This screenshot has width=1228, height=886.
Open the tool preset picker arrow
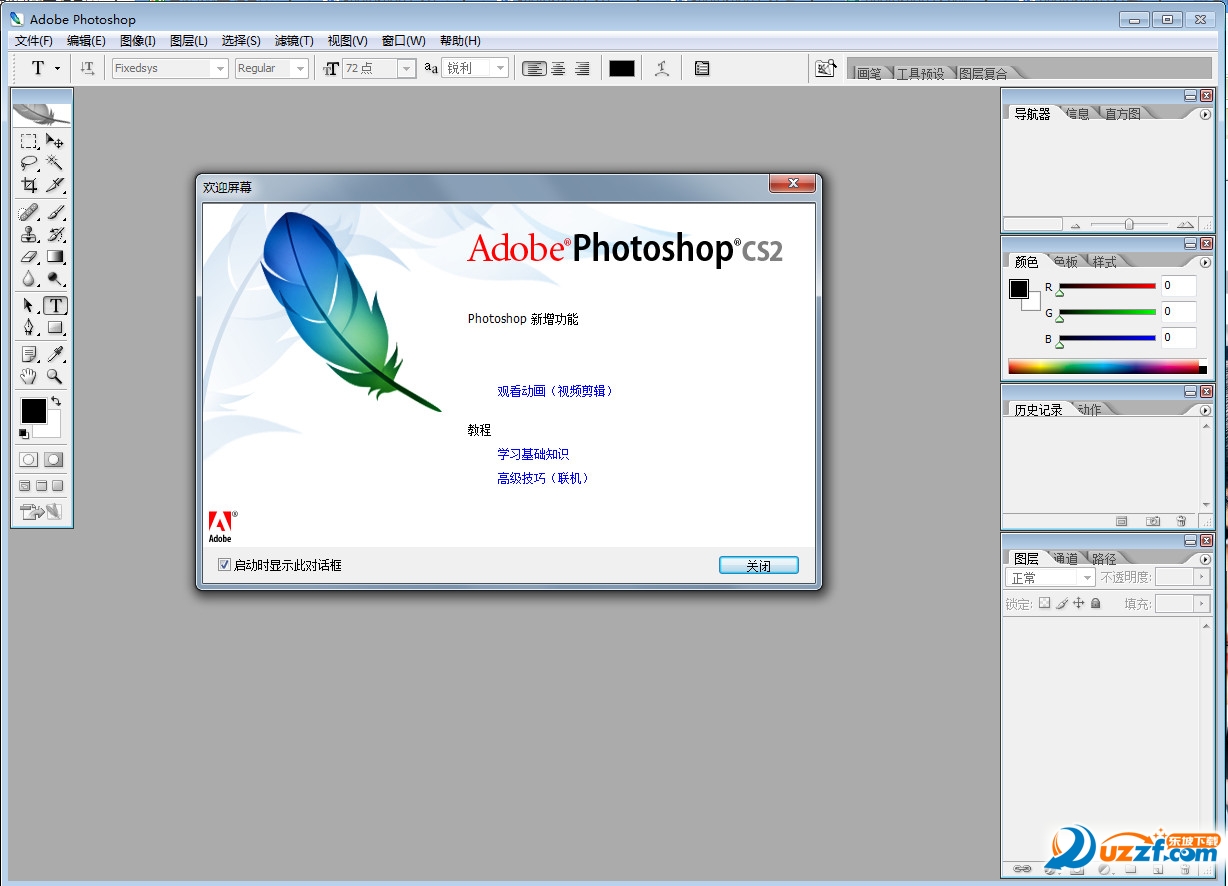click(x=57, y=68)
